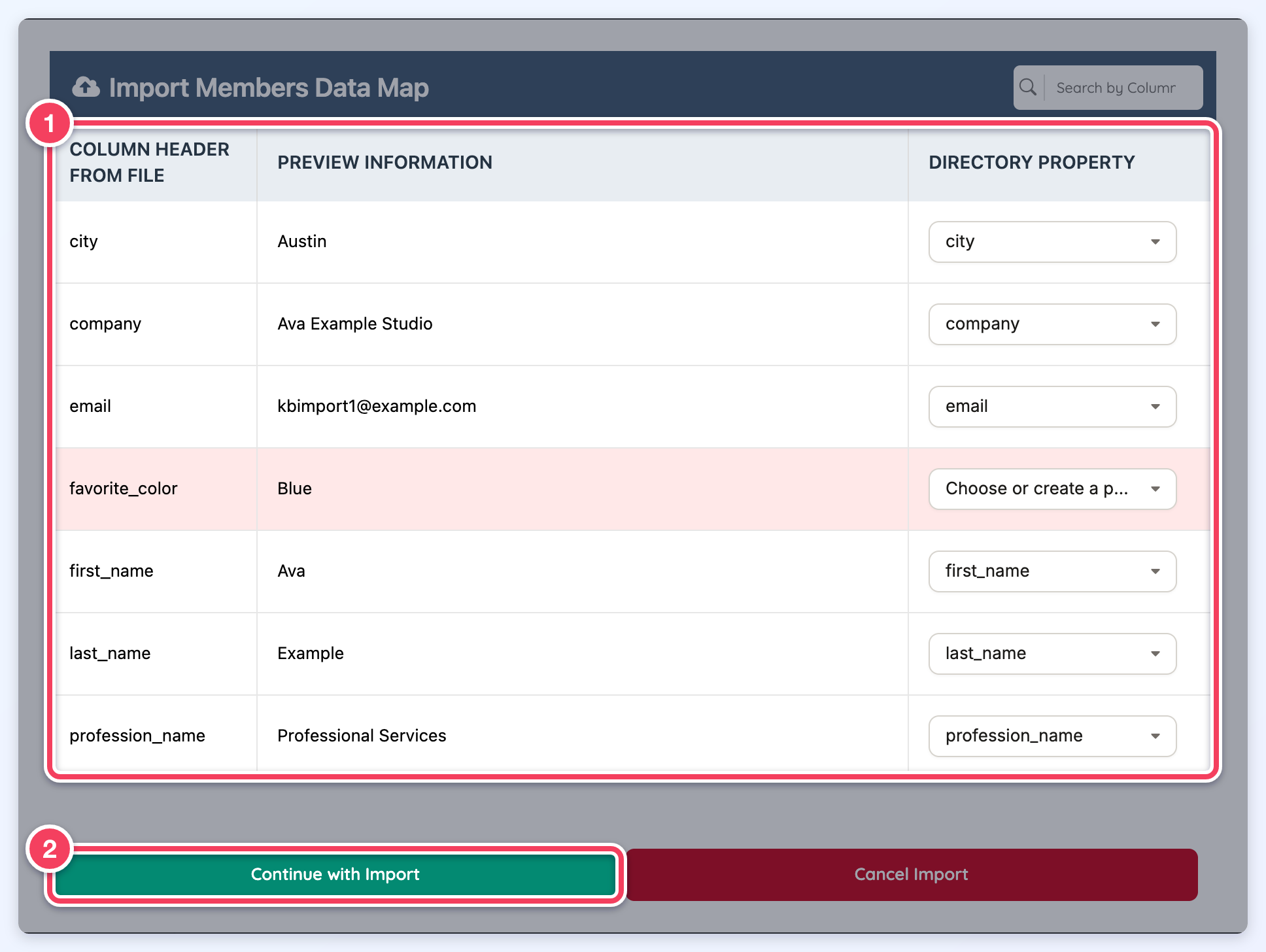This screenshot has height=952, width=1266.
Task: Open the Choose or create a property dropdown
Action: (1052, 489)
